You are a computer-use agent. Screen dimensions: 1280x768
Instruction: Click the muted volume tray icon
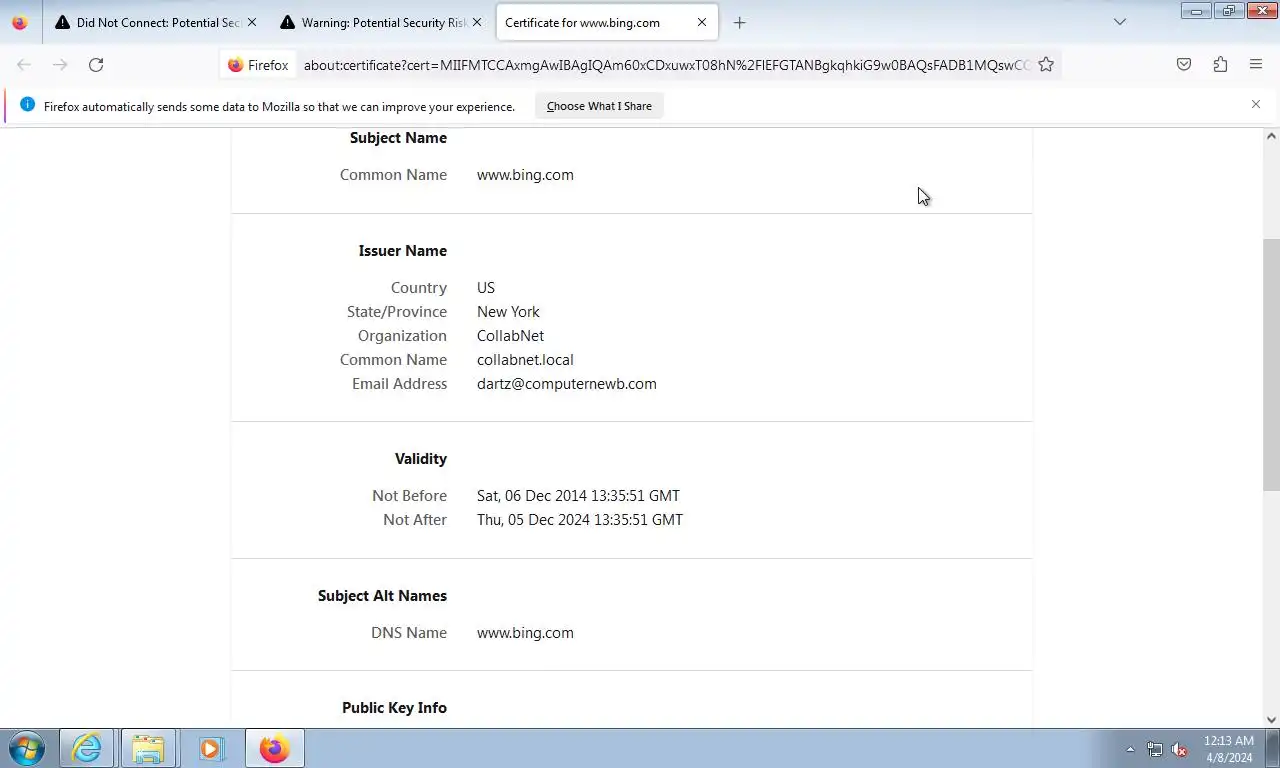pos(1180,749)
